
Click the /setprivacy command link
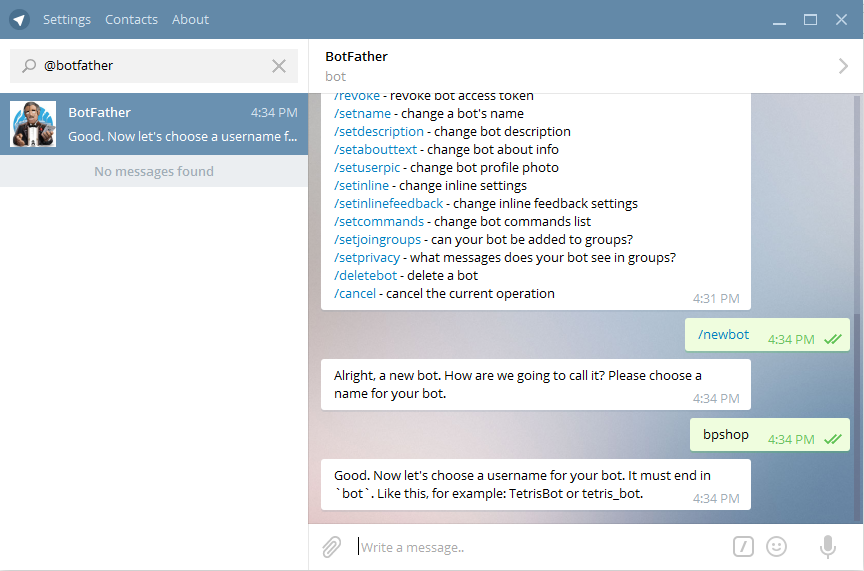(366, 258)
